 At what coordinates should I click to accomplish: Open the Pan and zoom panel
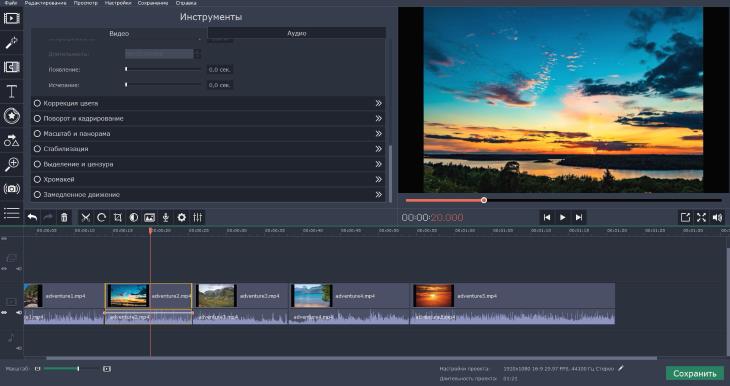11,164
